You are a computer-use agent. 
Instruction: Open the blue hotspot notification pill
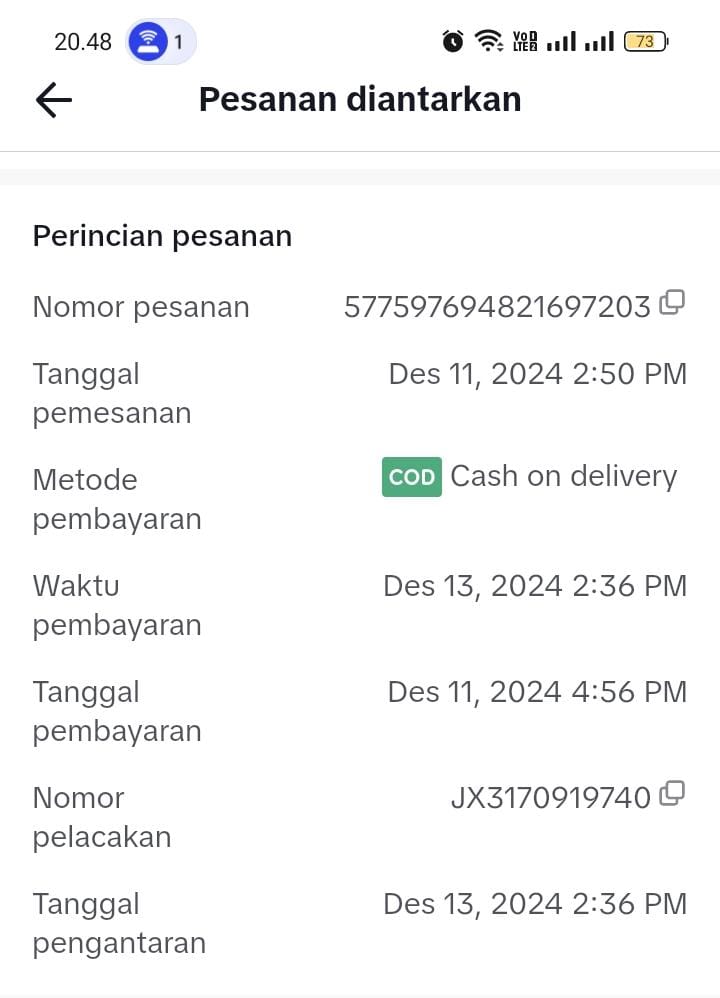(160, 41)
